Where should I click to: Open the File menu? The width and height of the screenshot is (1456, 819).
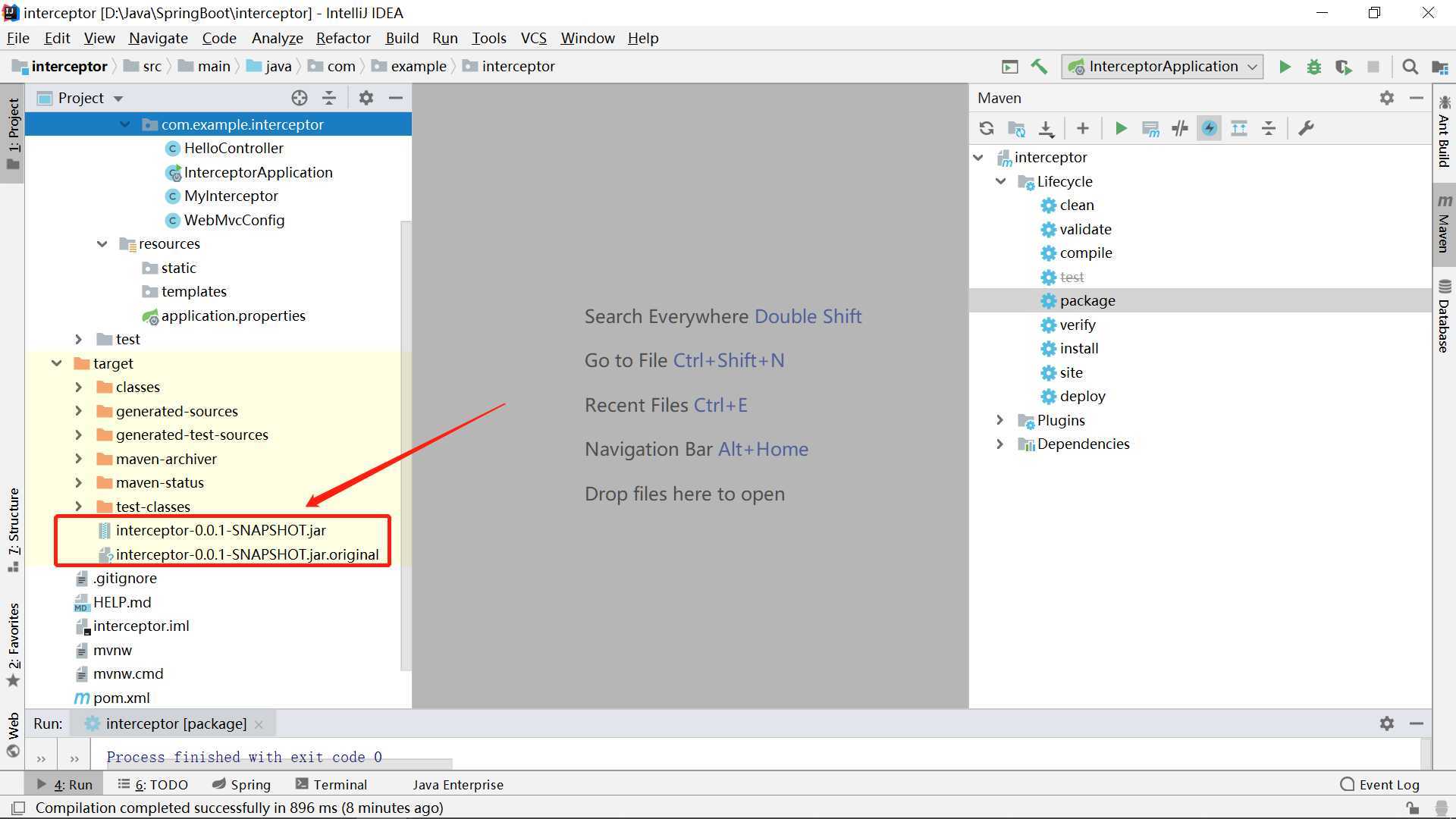coord(17,38)
